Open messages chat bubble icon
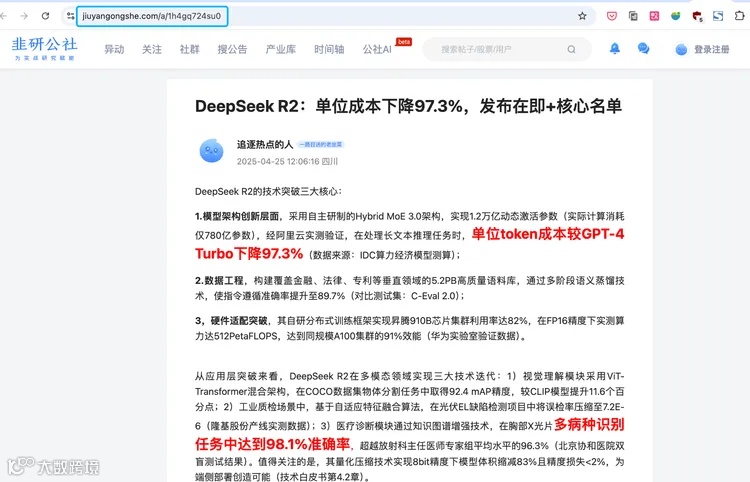 [x=643, y=48]
